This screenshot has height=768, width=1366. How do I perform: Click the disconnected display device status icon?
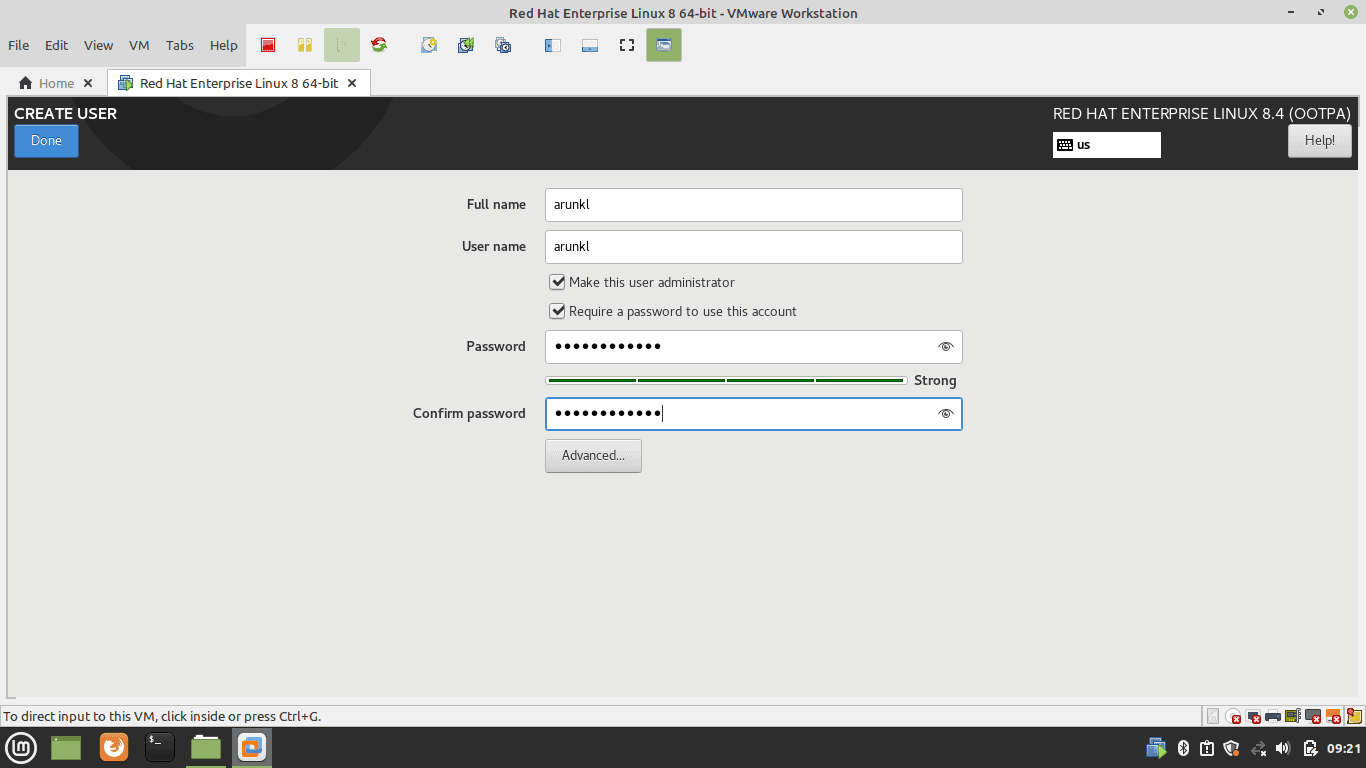pyautogui.click(x=1313, y=716)
